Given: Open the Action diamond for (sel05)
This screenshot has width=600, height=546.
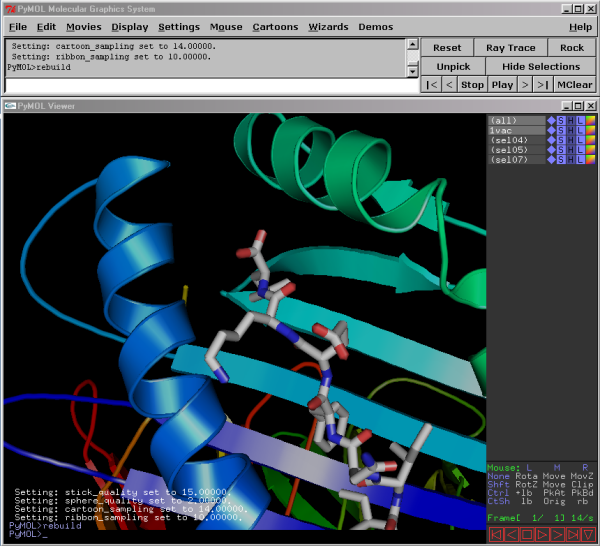Looking at the screenshot, I should coord(550,150).
